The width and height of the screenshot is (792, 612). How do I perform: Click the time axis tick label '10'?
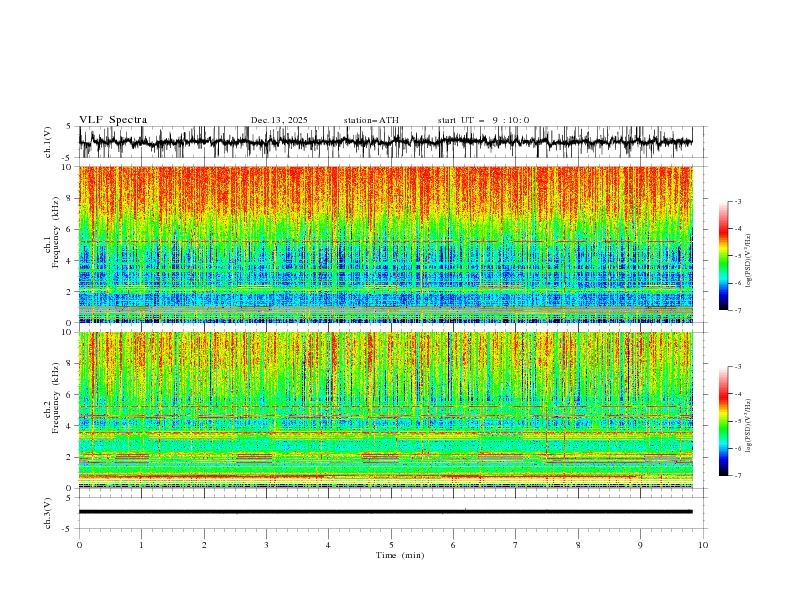(x=703, y=545)
